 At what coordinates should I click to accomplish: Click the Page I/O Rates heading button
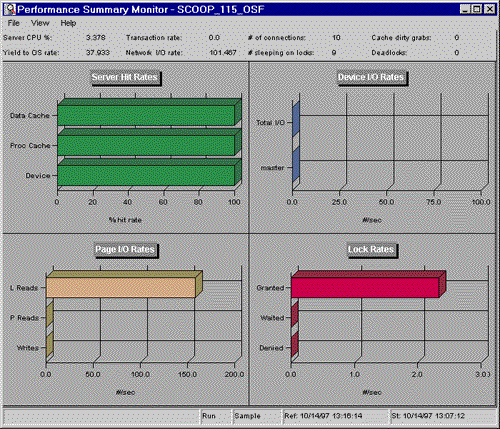125,249
